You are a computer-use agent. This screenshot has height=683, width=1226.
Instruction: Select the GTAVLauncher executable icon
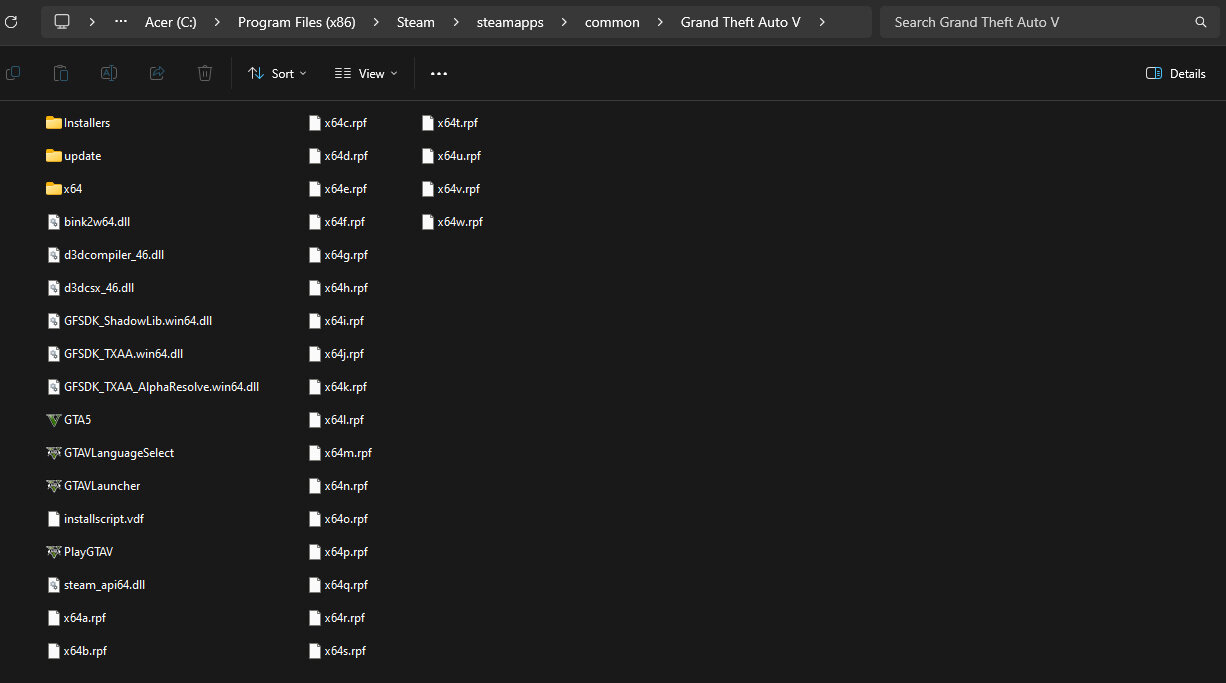tap(54, 486)
